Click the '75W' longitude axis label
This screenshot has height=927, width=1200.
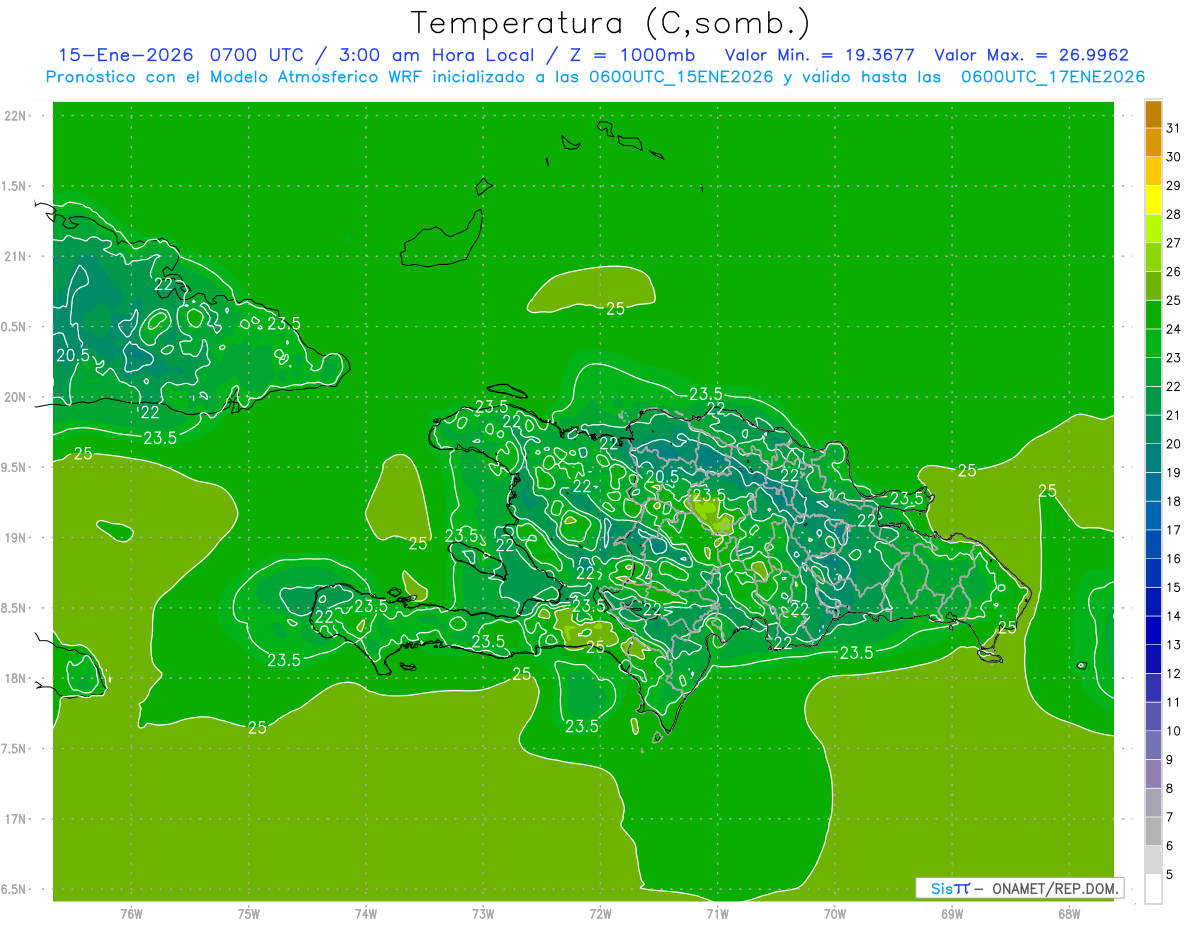[249, 914]
